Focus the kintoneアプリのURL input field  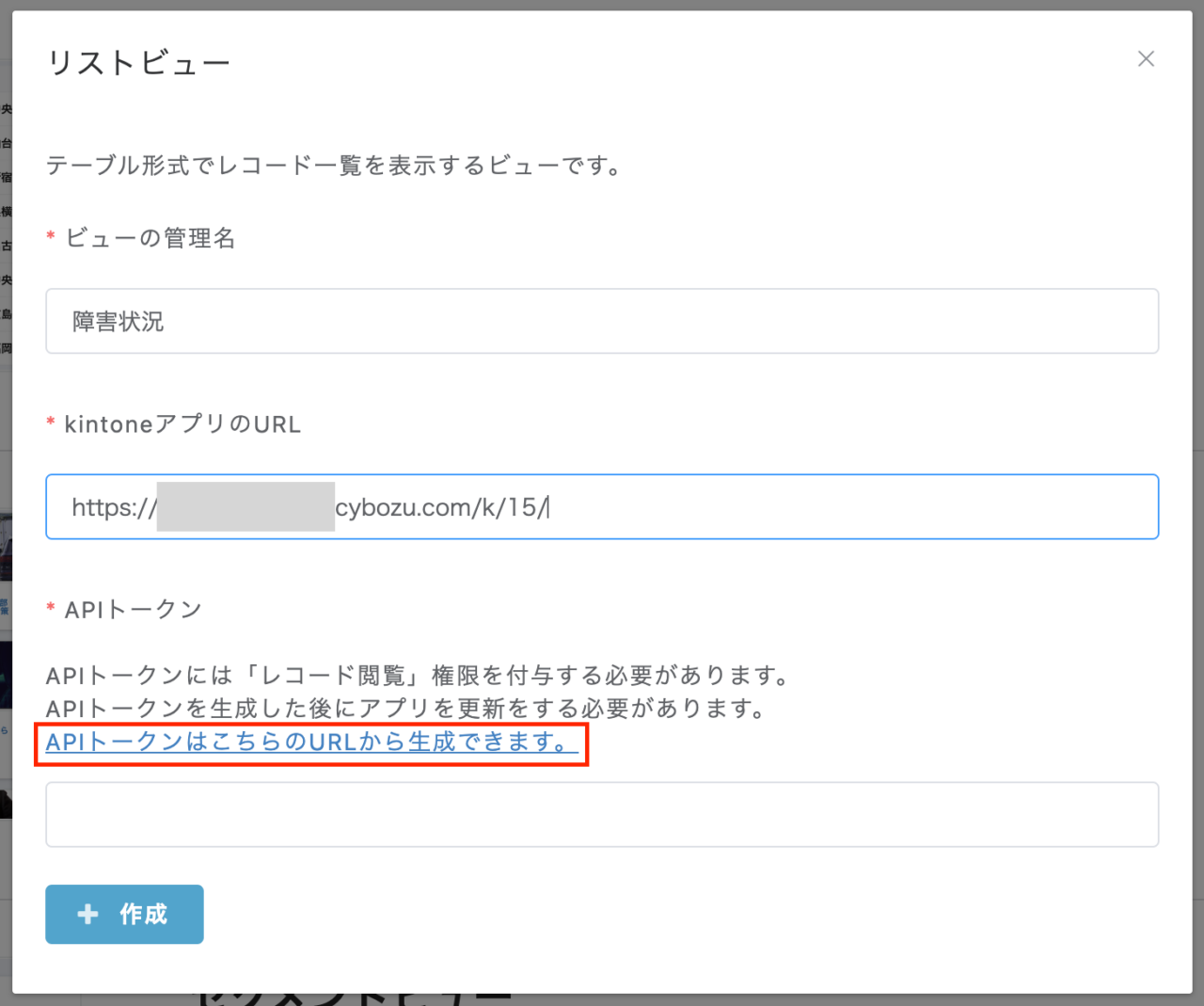(x=602, y=507)
